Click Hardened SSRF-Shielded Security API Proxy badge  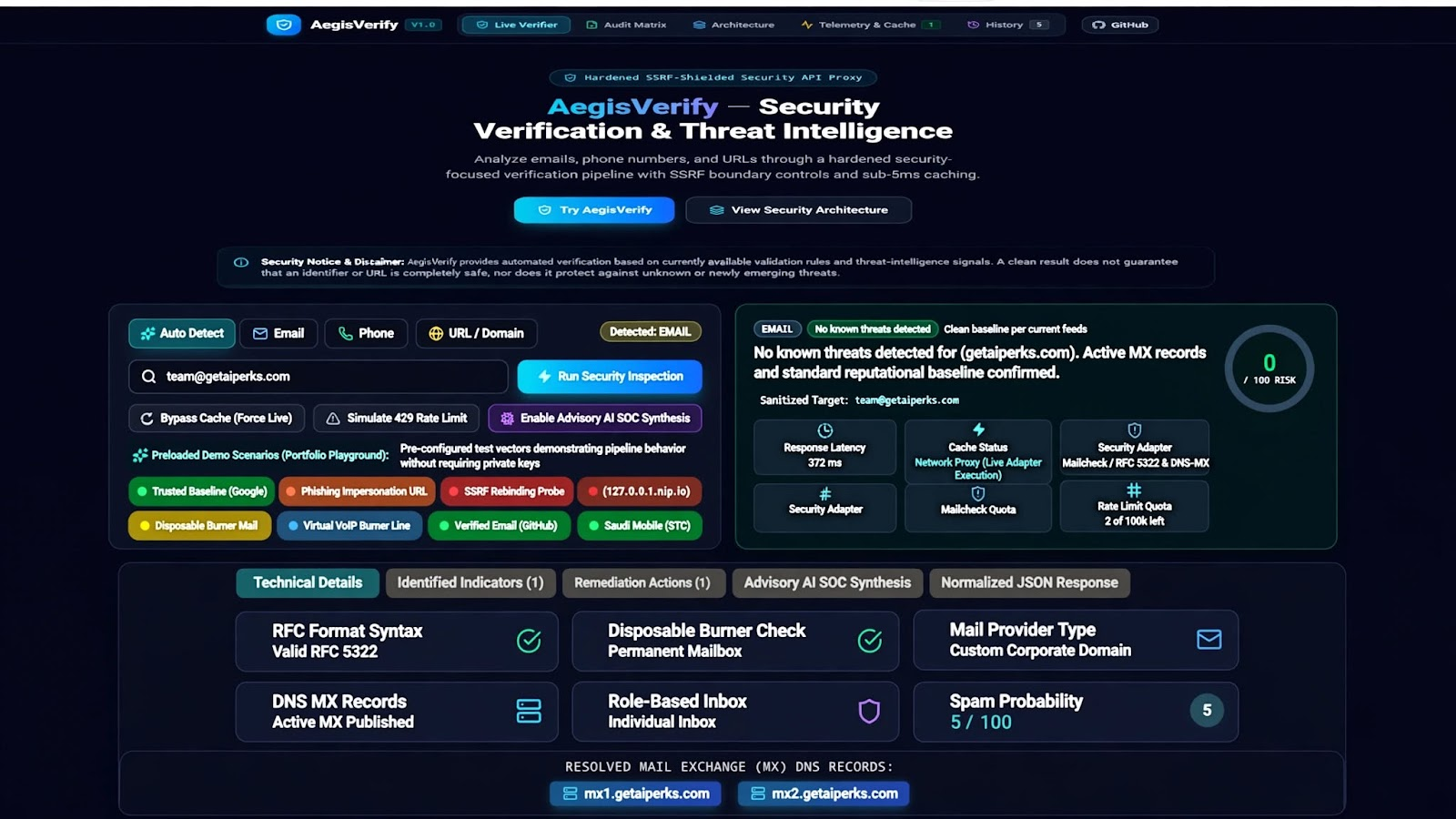click(713, 77)
